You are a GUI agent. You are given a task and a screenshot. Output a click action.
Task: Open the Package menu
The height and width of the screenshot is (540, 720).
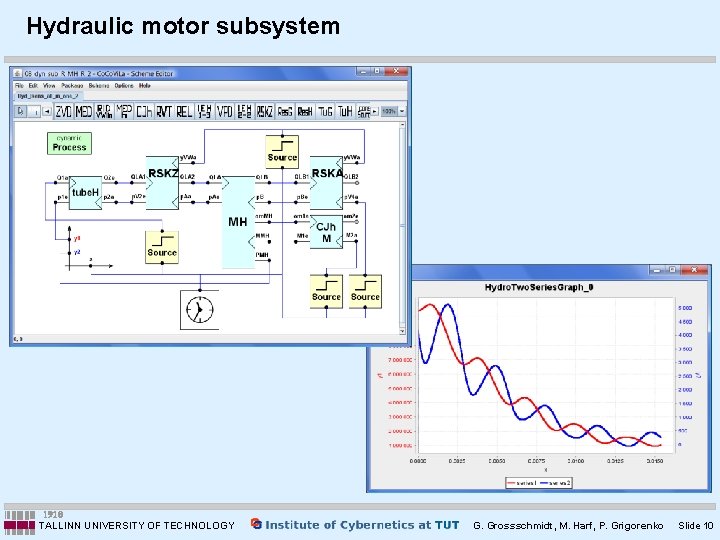pos(72,86)
